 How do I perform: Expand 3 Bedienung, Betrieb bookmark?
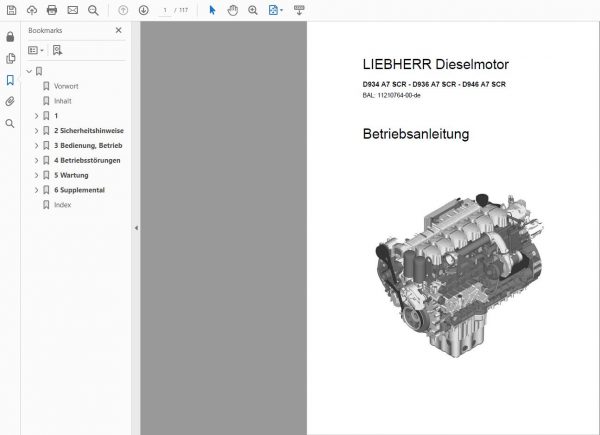point(36,145)
